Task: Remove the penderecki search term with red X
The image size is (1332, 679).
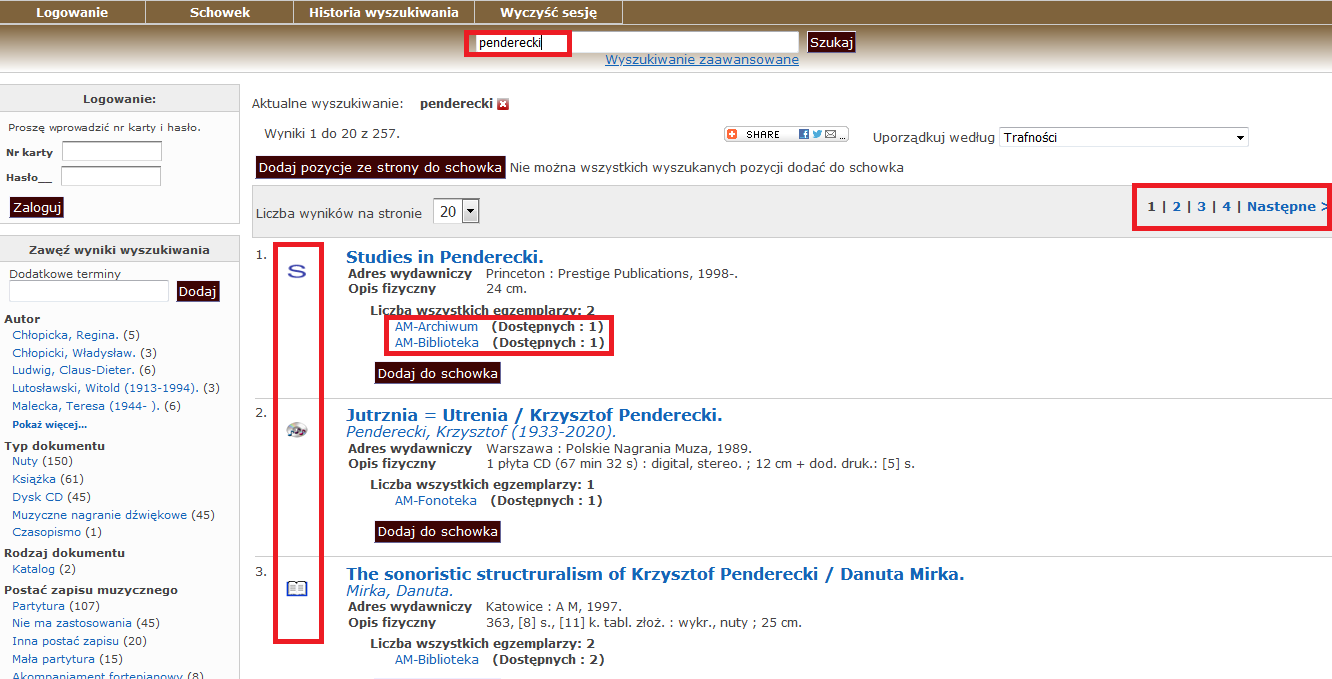Action: coord(503,104)
